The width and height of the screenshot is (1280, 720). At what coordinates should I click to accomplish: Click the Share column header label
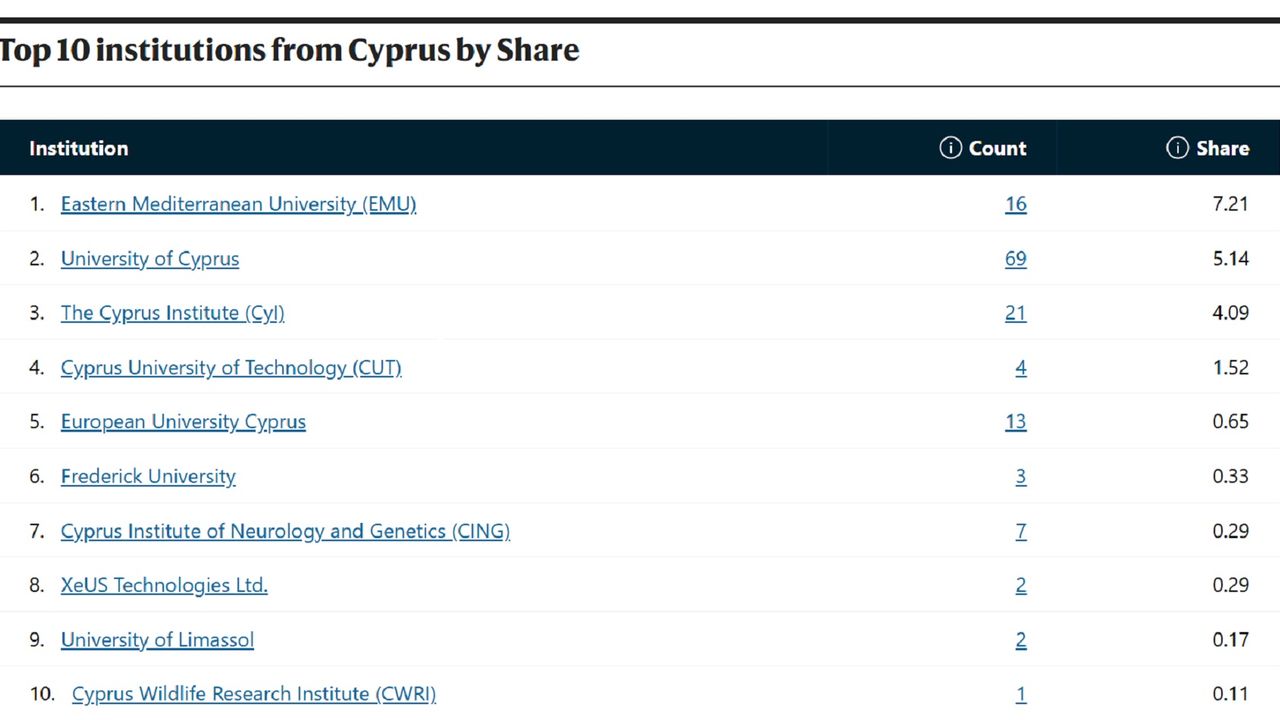[x=1223, y=148]
